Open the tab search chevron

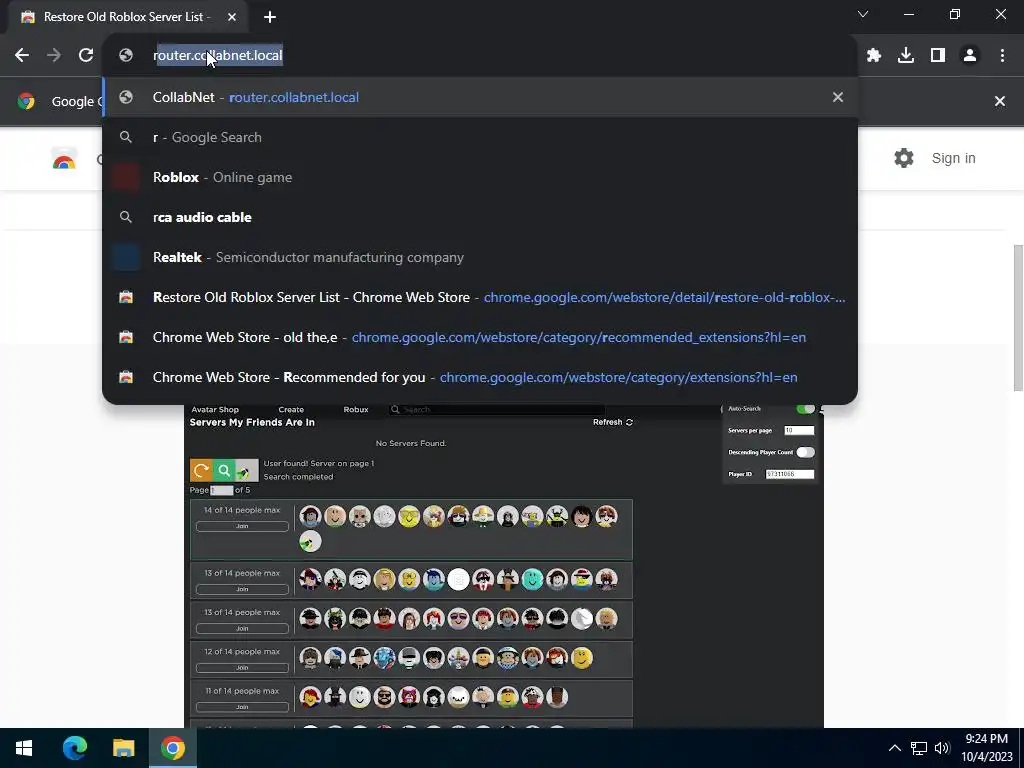pos(863,14)
